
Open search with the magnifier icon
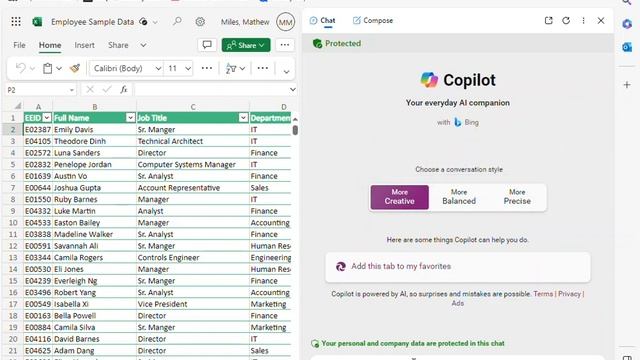(177, 21)
